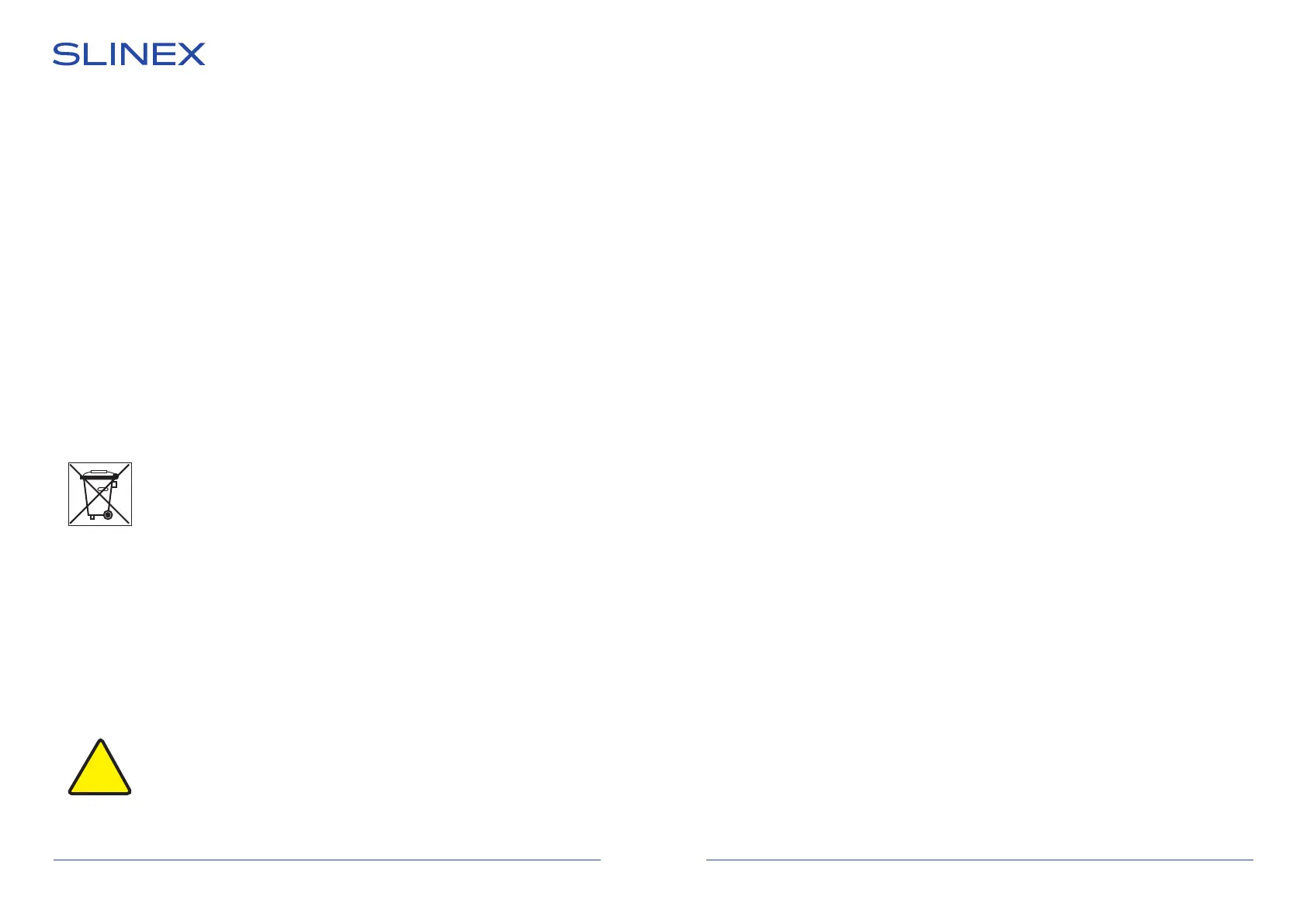Click the wheel of the crossed-out bin

(x=108, y=514)
